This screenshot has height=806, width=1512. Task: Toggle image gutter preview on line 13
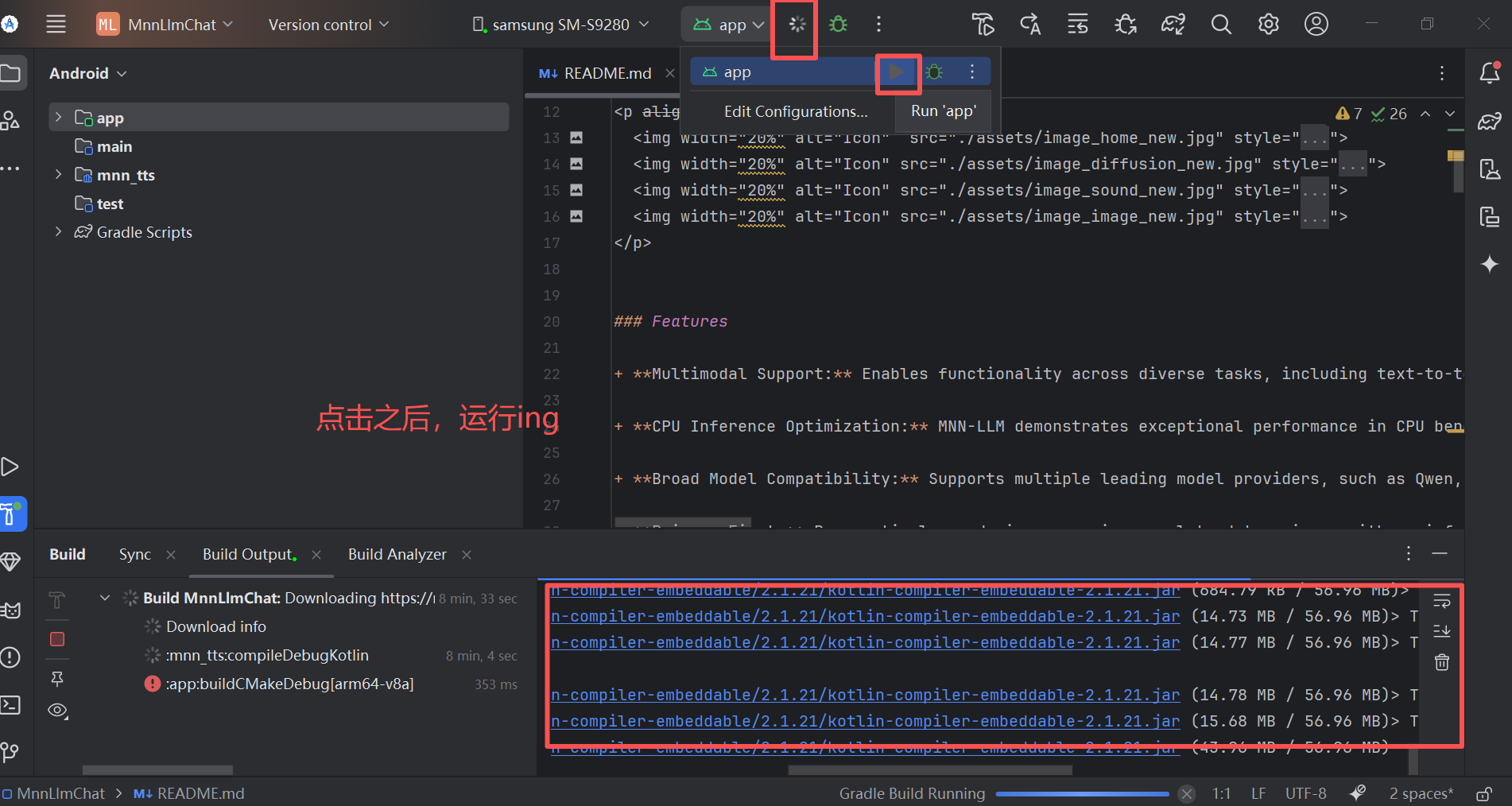(x=576, y=138)
